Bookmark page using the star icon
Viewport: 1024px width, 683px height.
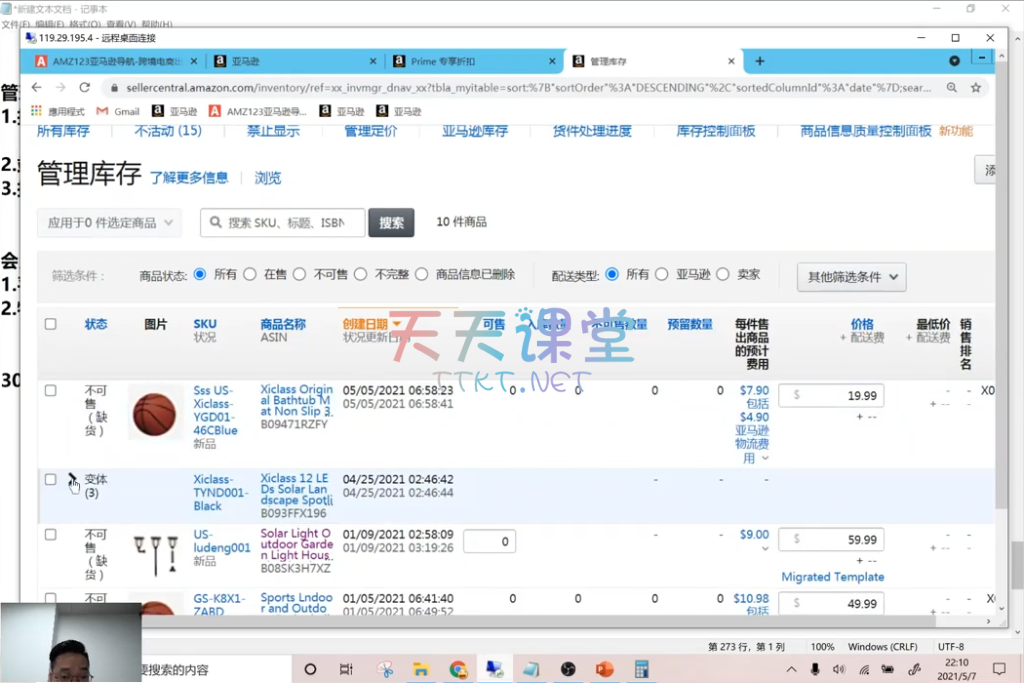pos(976,88)
